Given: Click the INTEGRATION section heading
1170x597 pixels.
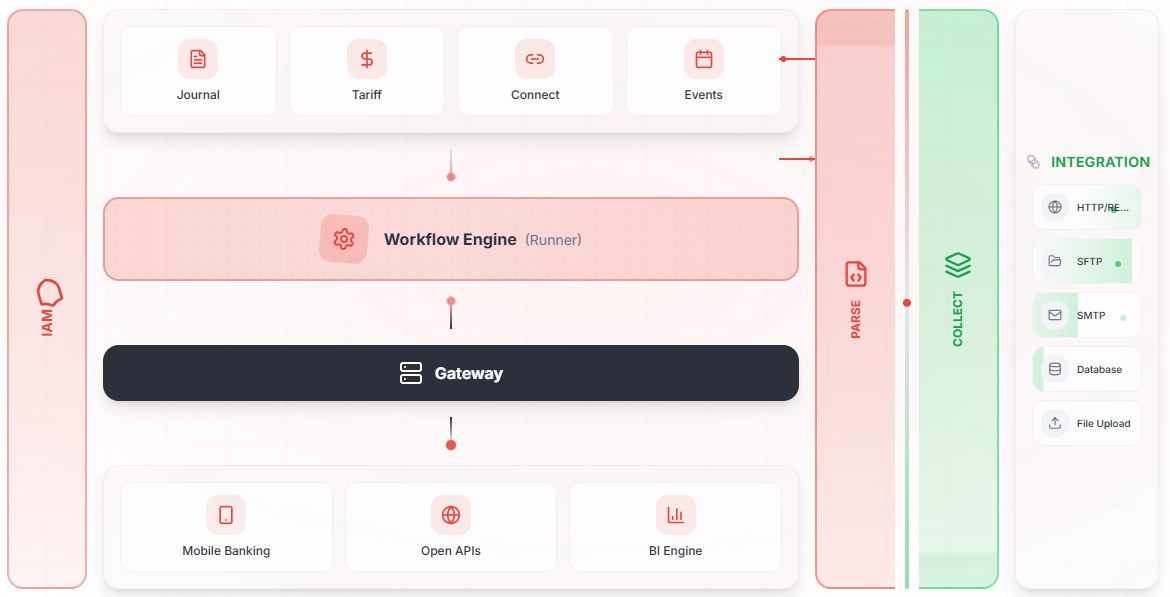Looking at the screenshot, I should tap(1100, 162).
